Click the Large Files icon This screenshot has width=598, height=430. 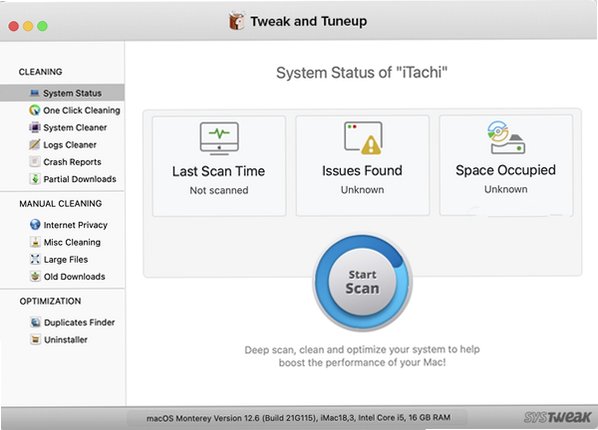coord(35,259)
